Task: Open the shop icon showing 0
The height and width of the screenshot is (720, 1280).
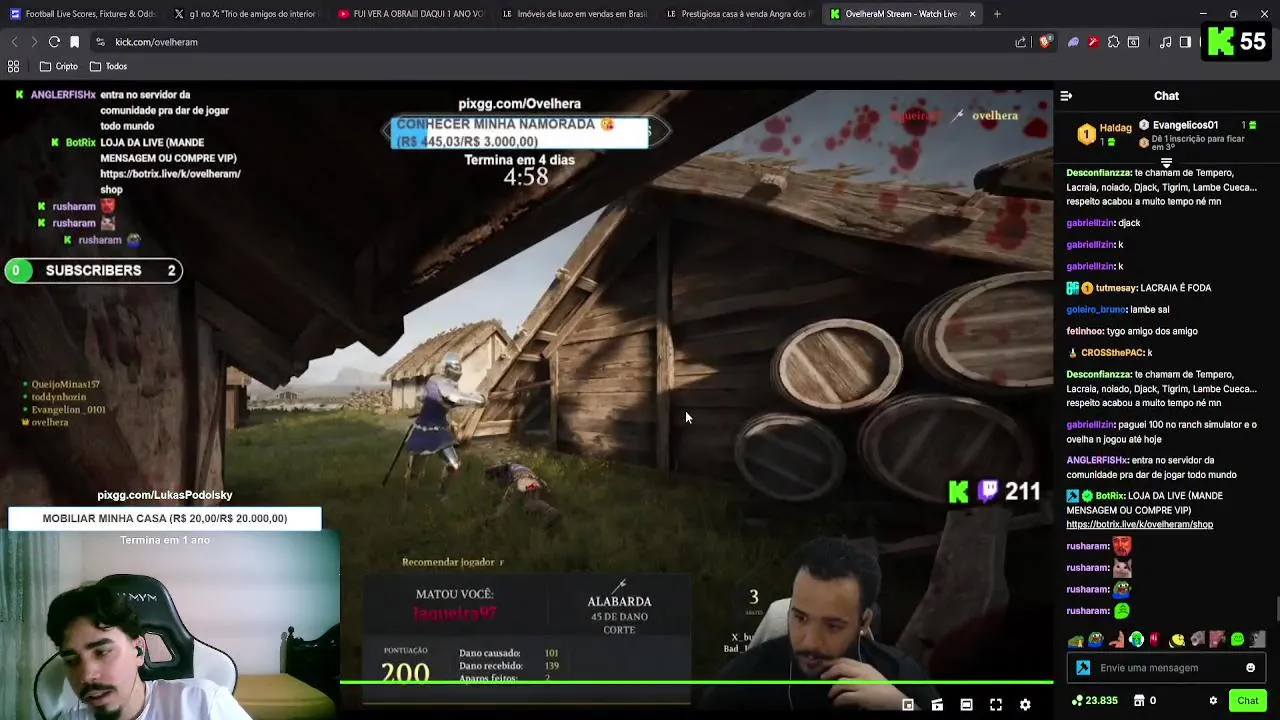Action: pos(1145,701)
